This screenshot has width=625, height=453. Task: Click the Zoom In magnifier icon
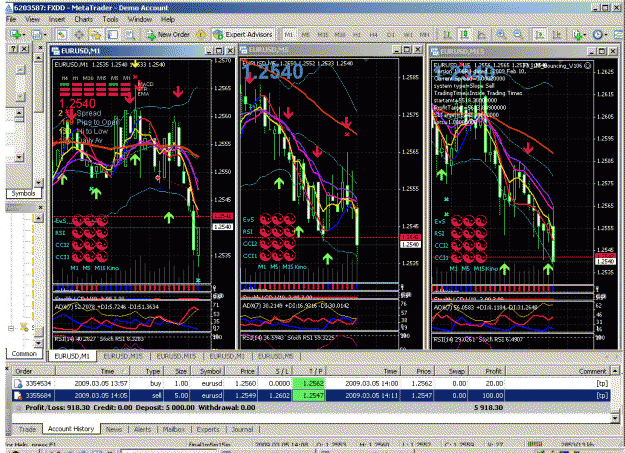(x=501, y=35)
